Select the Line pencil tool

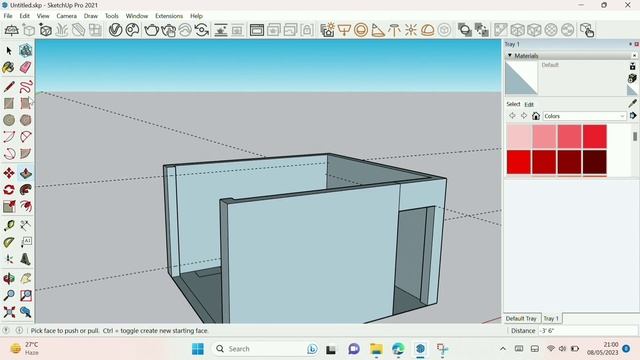coord(9,87)
